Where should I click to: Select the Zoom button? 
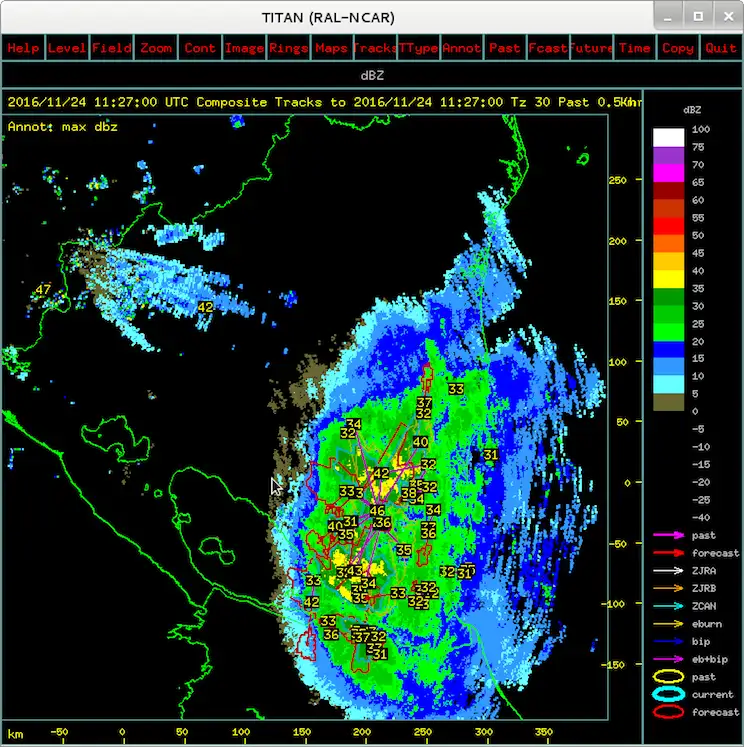click(x=156, y=48)
